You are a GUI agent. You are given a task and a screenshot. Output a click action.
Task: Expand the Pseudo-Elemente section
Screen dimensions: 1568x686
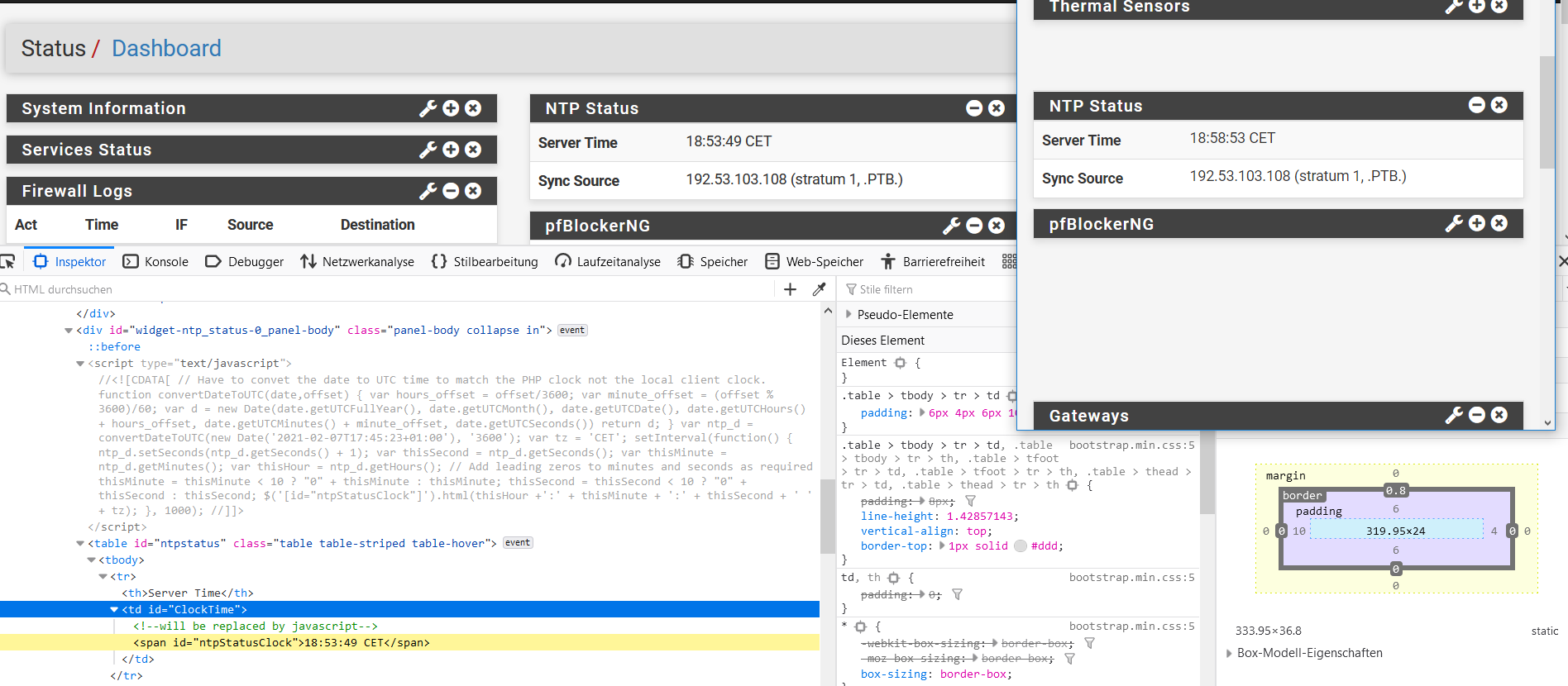pos(849,314)
